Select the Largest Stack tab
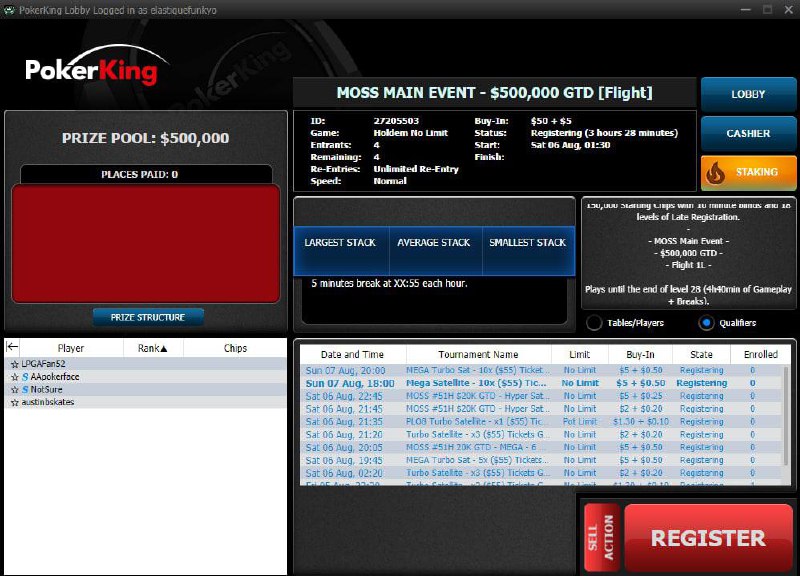This screenshot has width=800, height=576. (341, 250)
